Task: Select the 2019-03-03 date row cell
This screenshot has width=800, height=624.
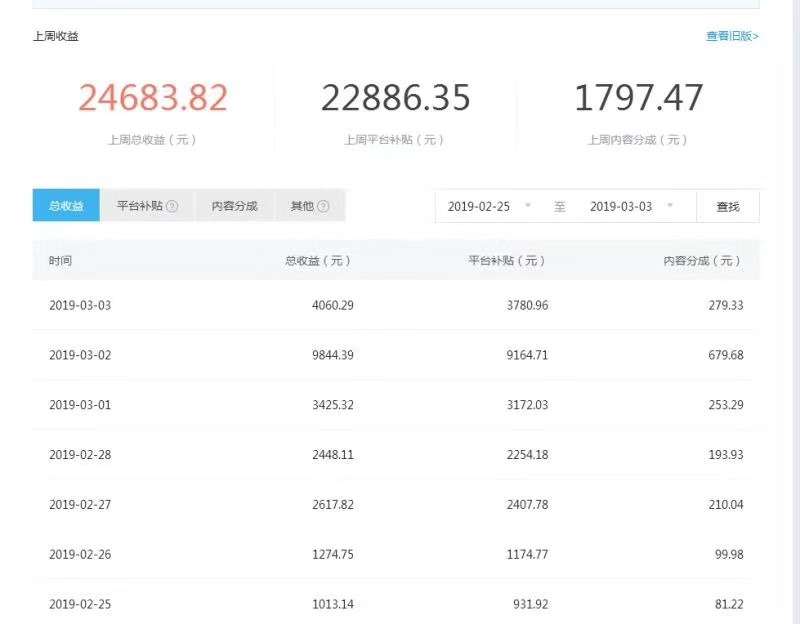Action: pos(80,306)
